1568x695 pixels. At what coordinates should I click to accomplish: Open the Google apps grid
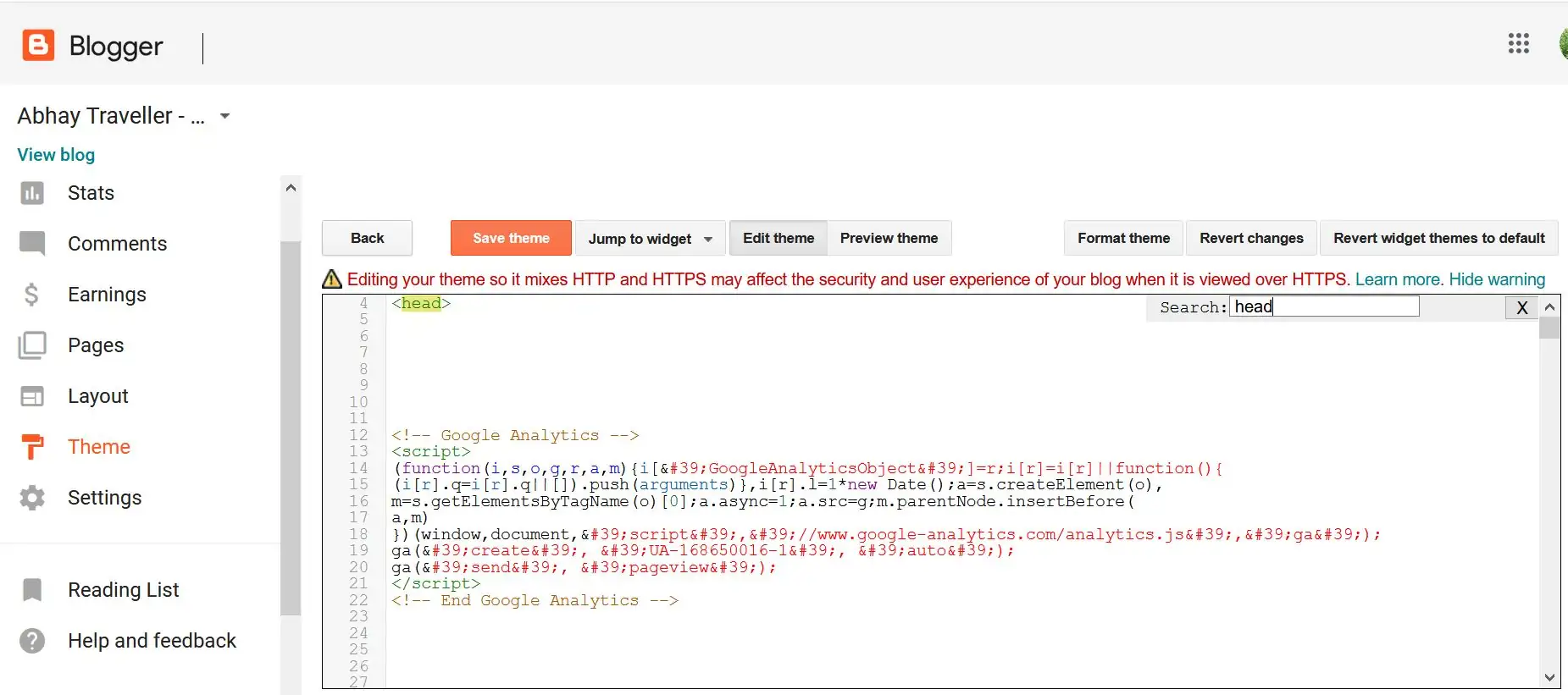click(x=1518, y=44)
